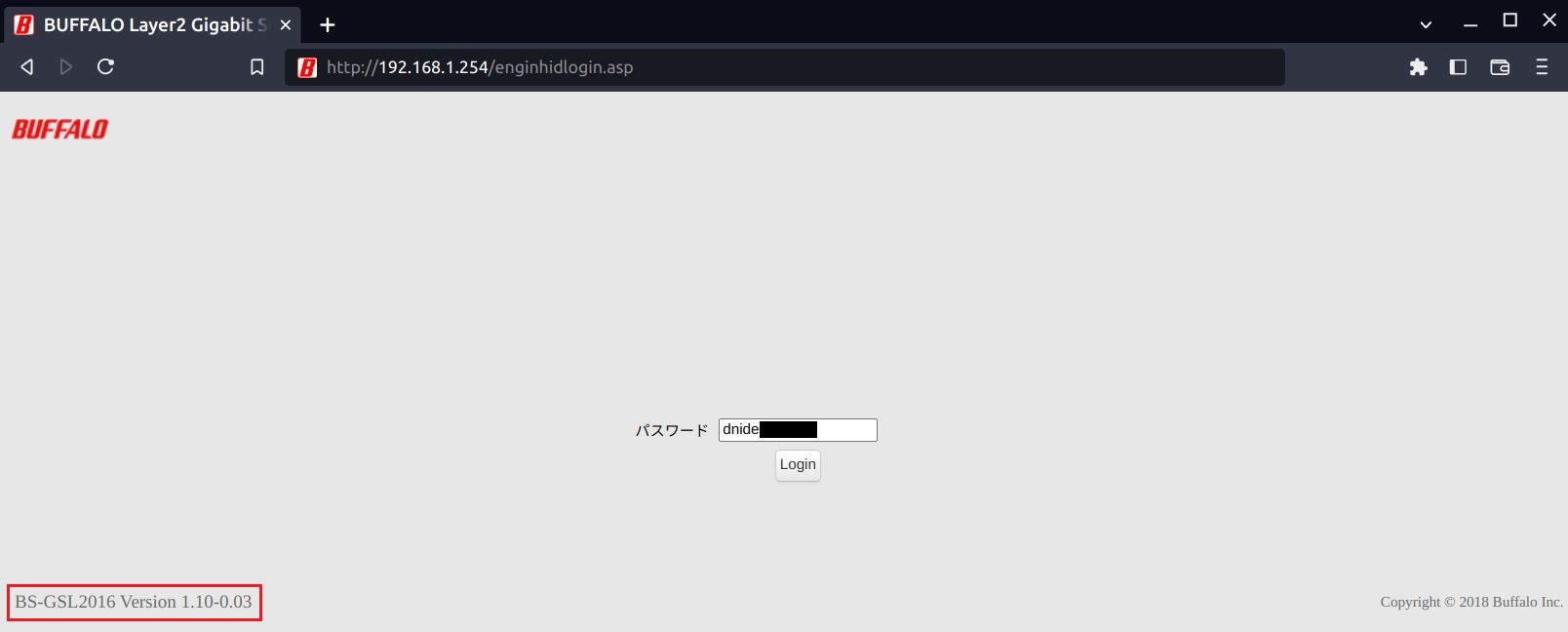Viewport: 1568px width, 632px height.
Task: Click the BS-GSL2016 Version 1.10-0.03 text
Action: click(134, 603)
